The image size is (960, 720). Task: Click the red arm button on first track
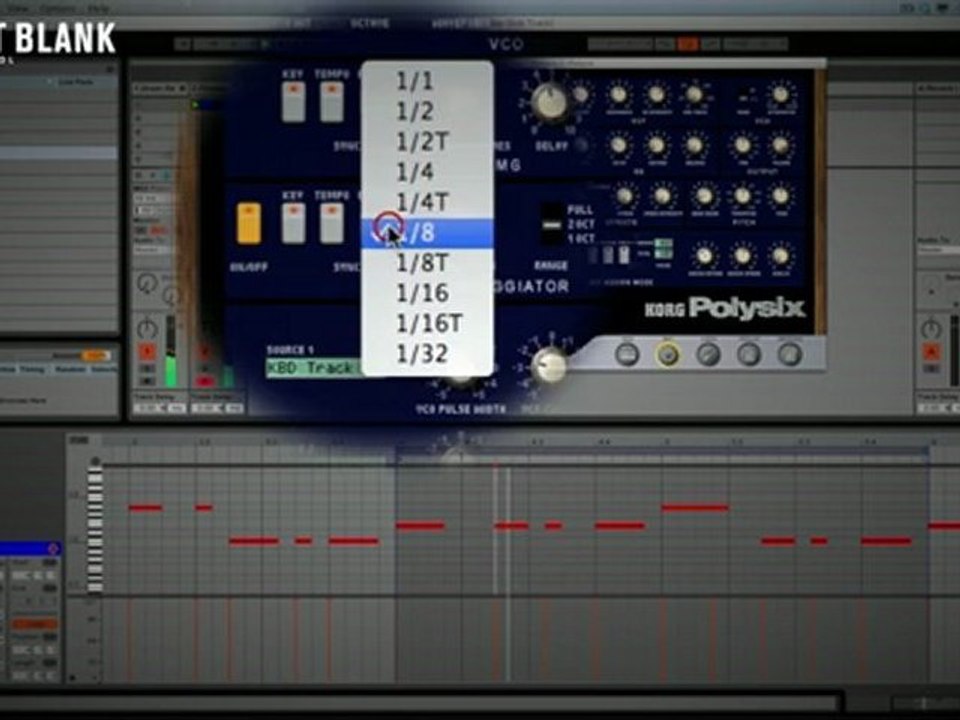click(147, 352)
